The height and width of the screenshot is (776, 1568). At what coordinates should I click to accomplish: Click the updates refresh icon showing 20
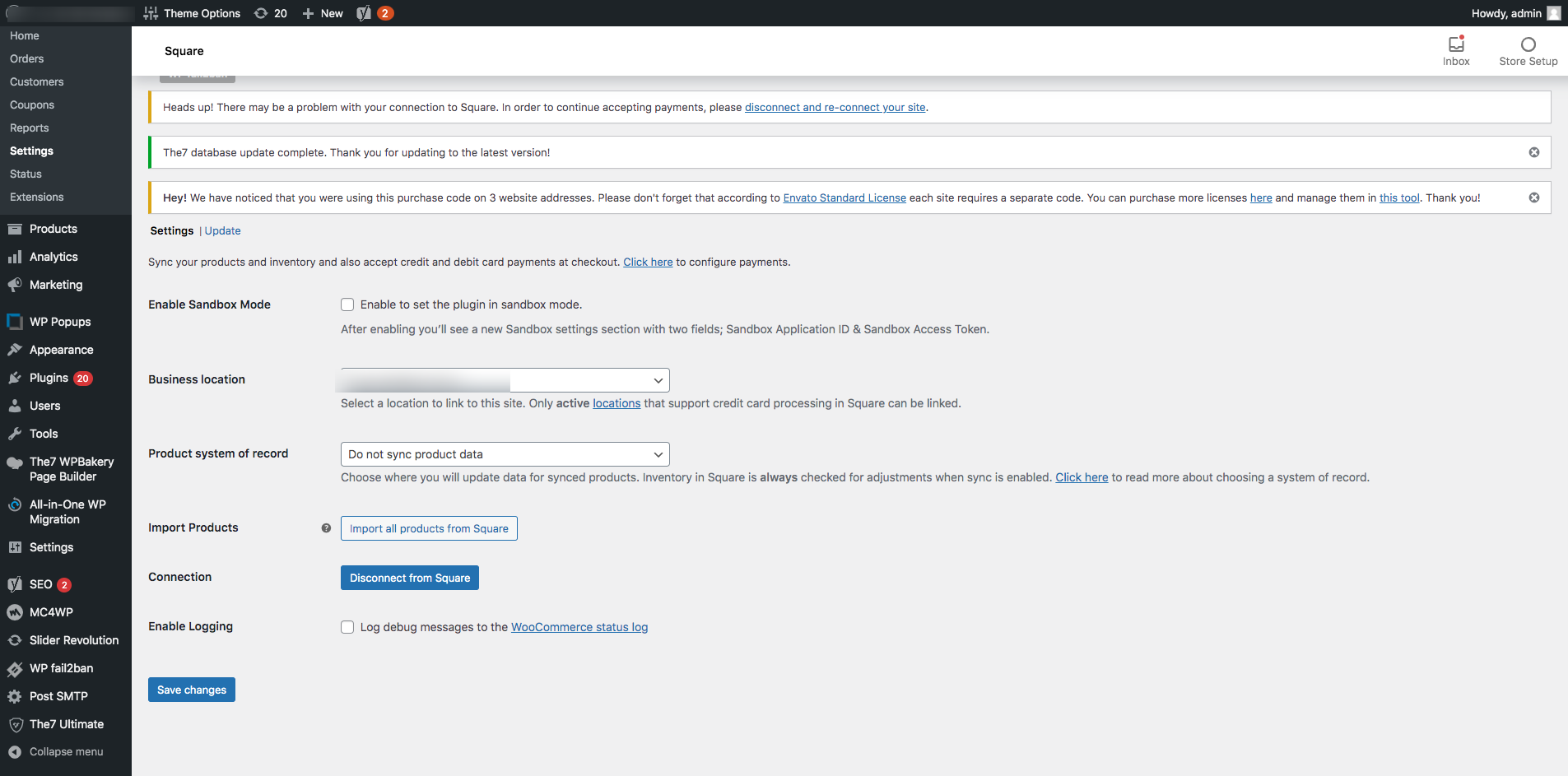(x=261, y=13)
